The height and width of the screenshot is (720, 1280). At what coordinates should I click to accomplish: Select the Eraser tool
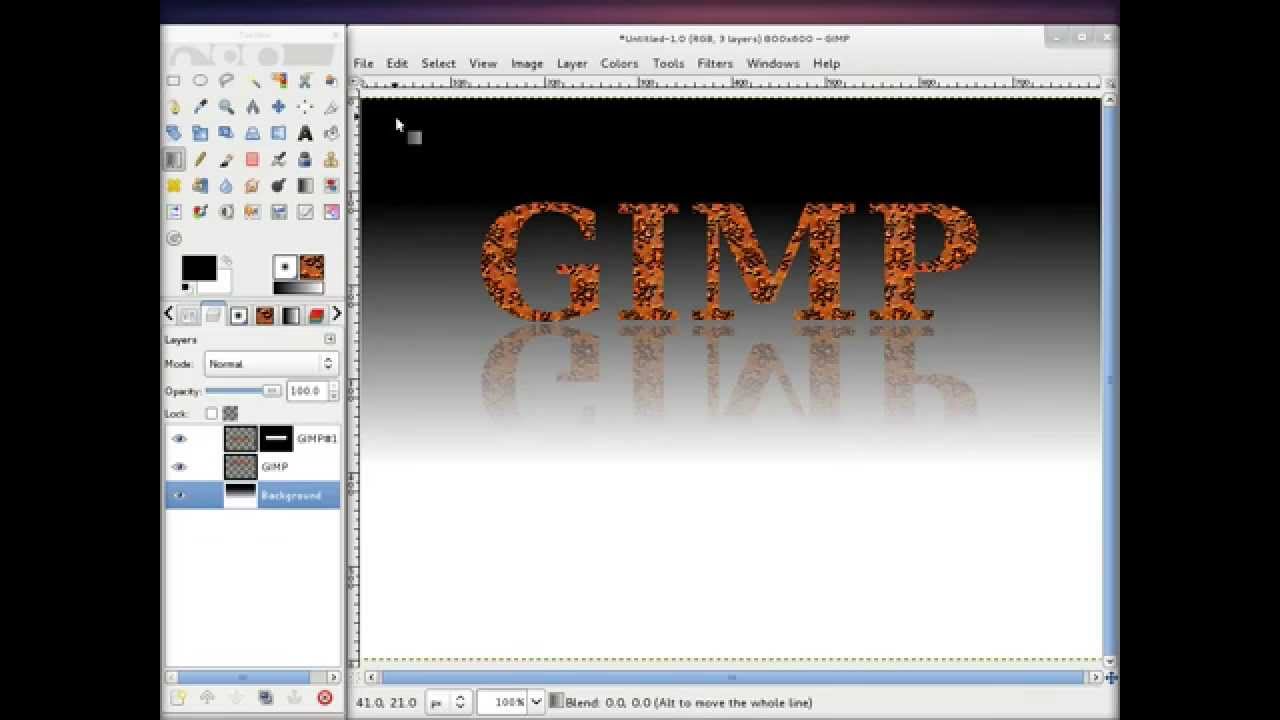252,159
